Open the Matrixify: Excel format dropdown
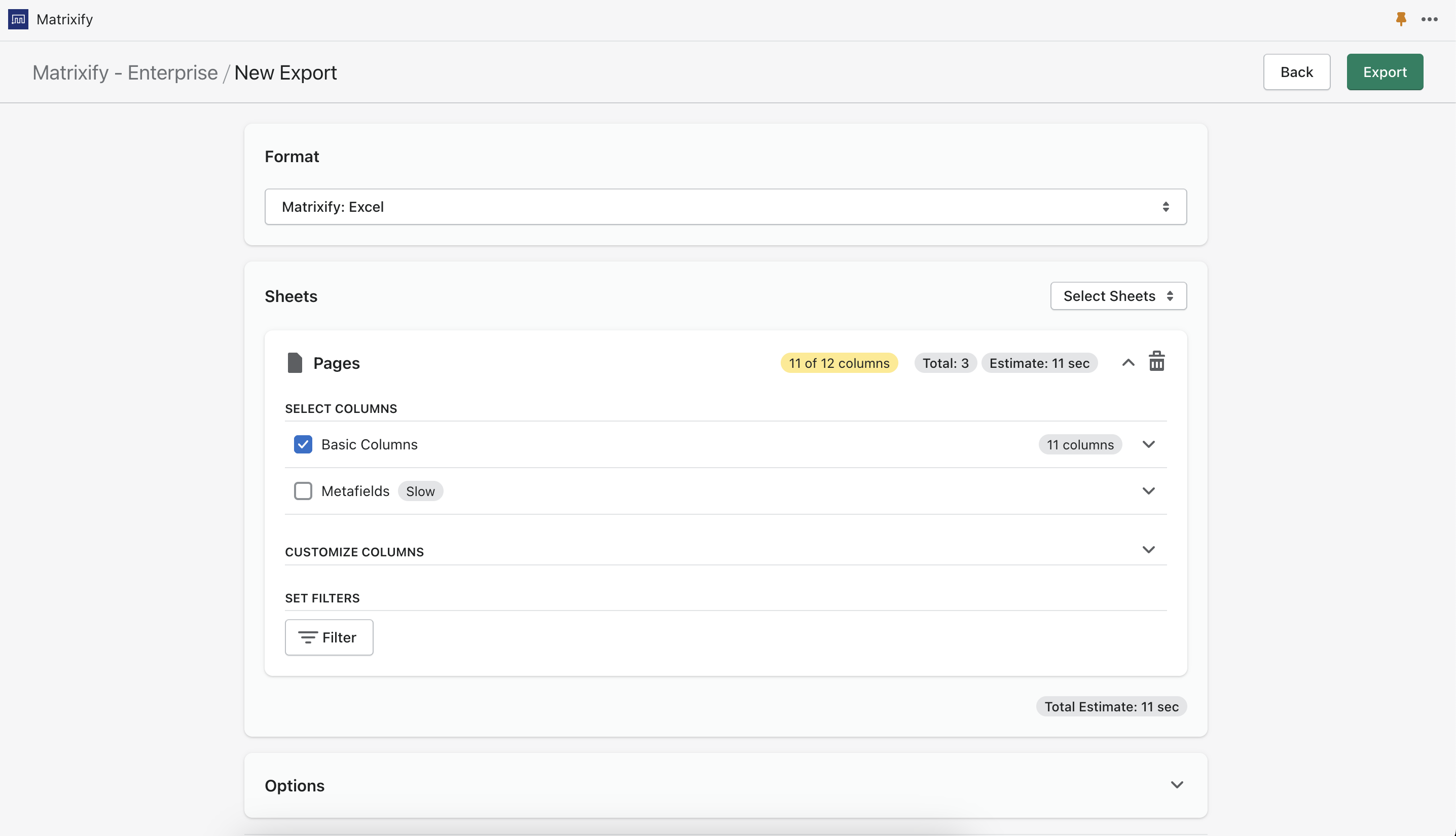Image resolution: width=1456 pixels, height=836 pixels. point(725,207)
